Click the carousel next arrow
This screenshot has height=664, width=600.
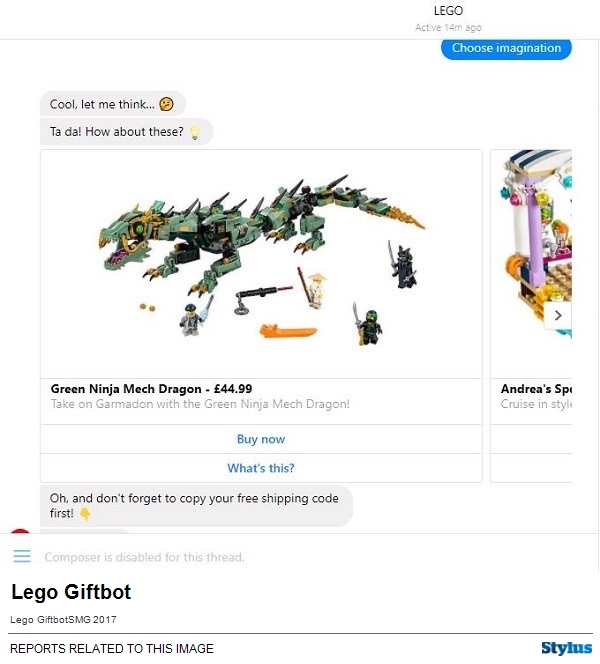pyautogui.click(x=558, y=315)
